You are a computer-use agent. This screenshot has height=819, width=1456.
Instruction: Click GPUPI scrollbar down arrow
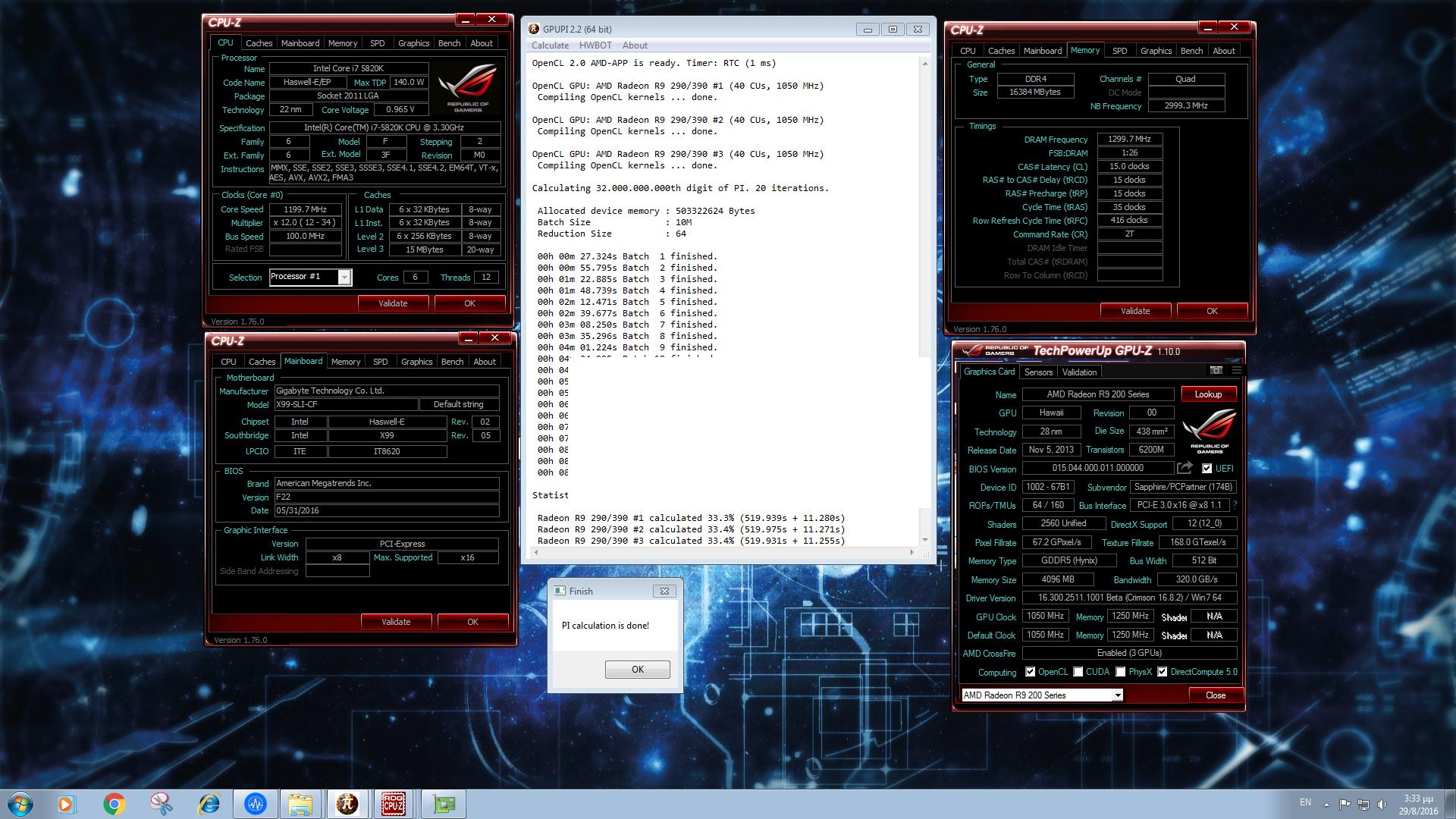click(x=924, y=540)
